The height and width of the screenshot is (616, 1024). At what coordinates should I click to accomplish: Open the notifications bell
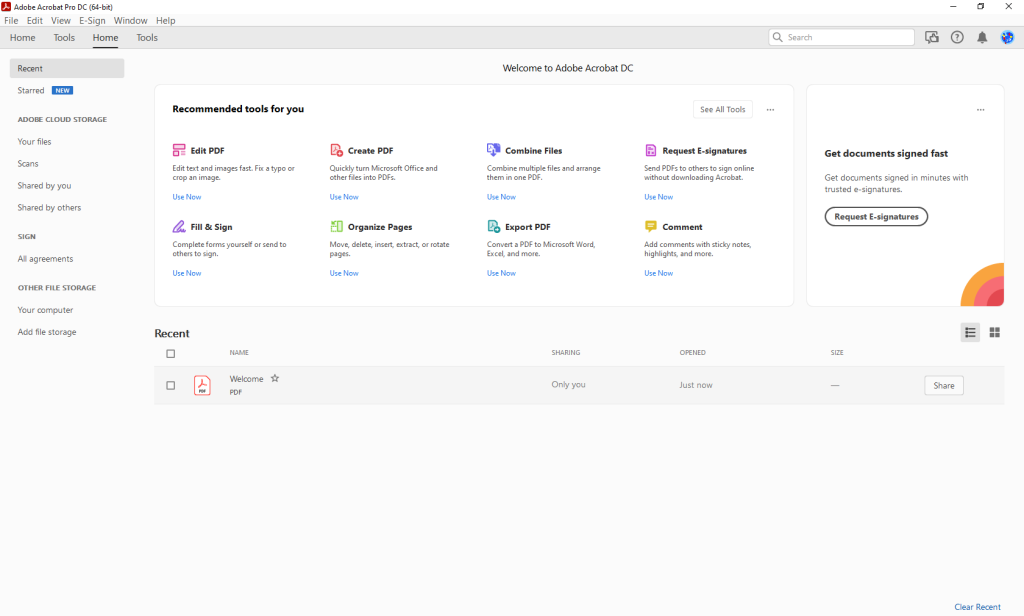coord(982,37)
